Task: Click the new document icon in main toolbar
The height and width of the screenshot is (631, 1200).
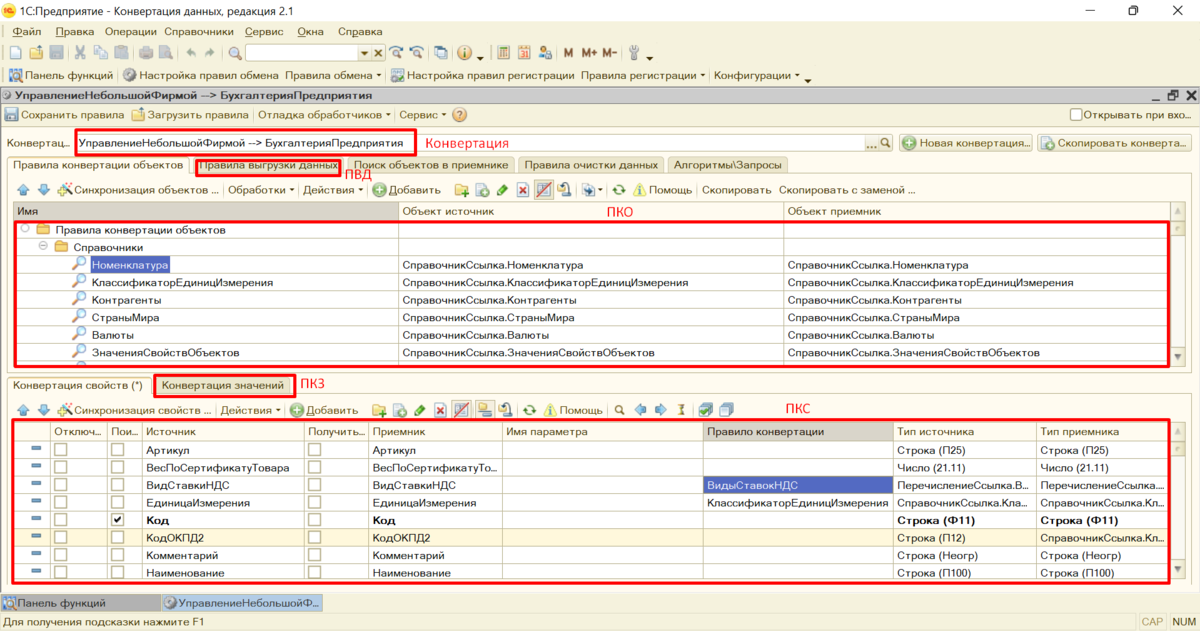Action: tap(15, 52)
